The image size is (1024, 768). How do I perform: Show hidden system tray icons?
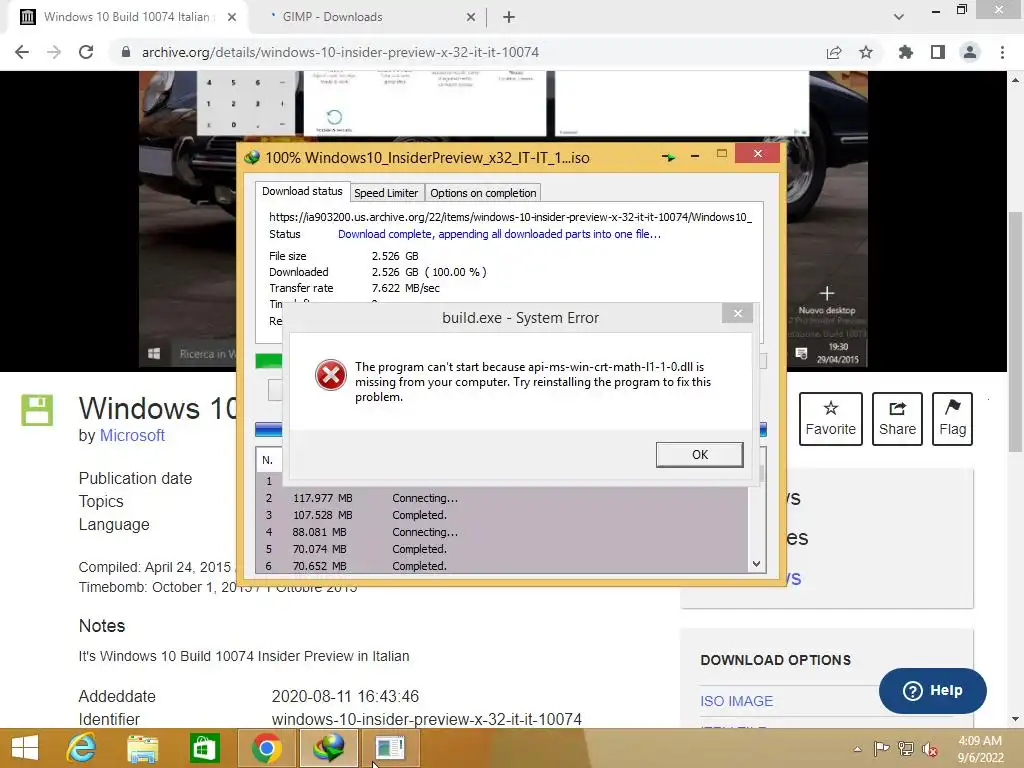(x=857, y=748)
